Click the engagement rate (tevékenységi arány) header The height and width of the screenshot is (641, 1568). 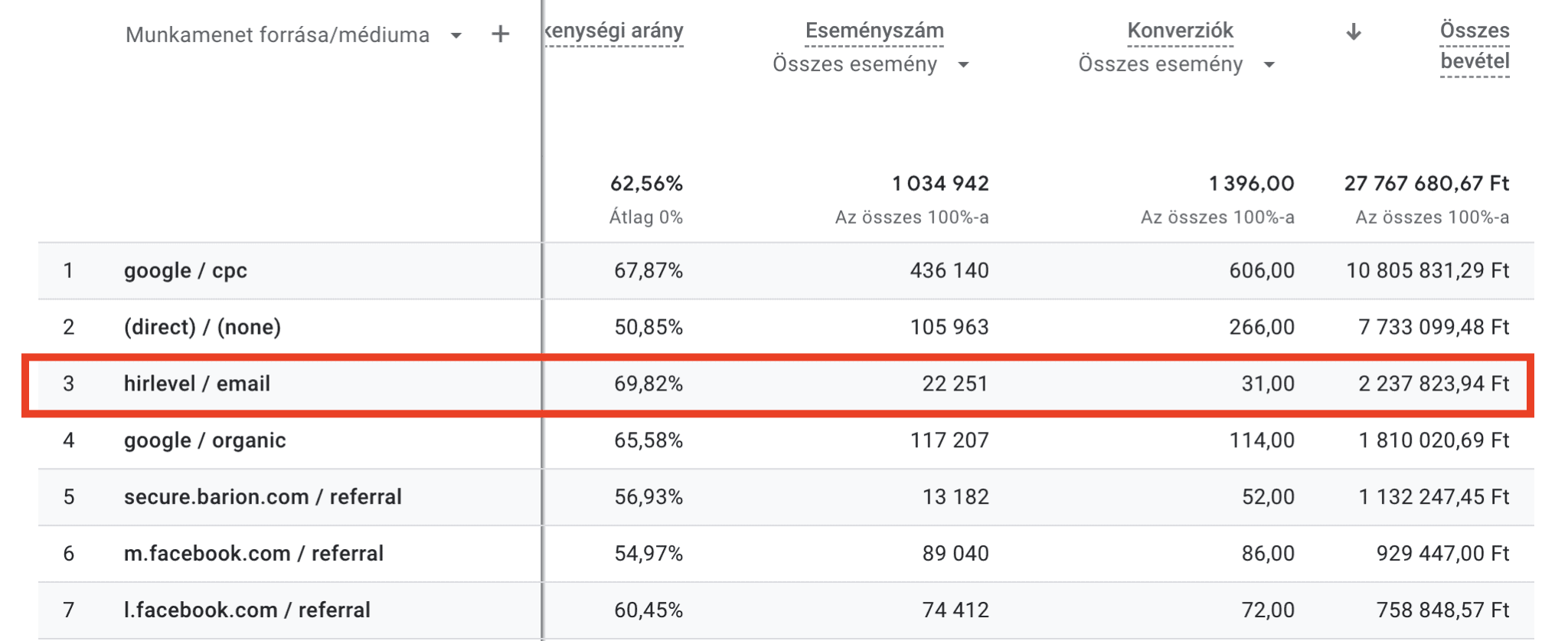point(612,31)
